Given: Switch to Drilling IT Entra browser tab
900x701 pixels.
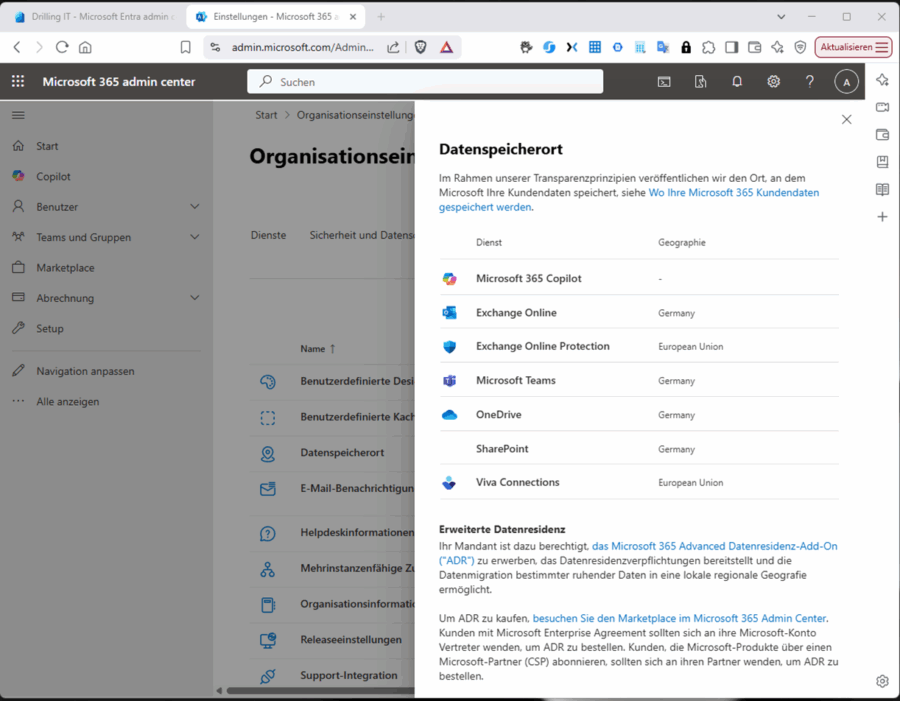Looking at the screenshot, I should [96, 17].
